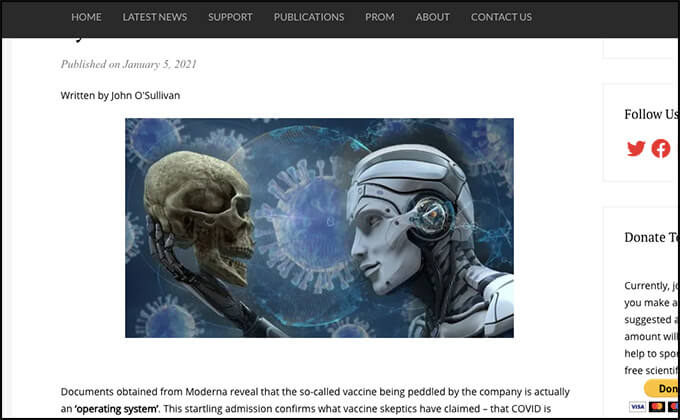
Task: Click the 'Currently' donation description text
Action: click(651, 328)
